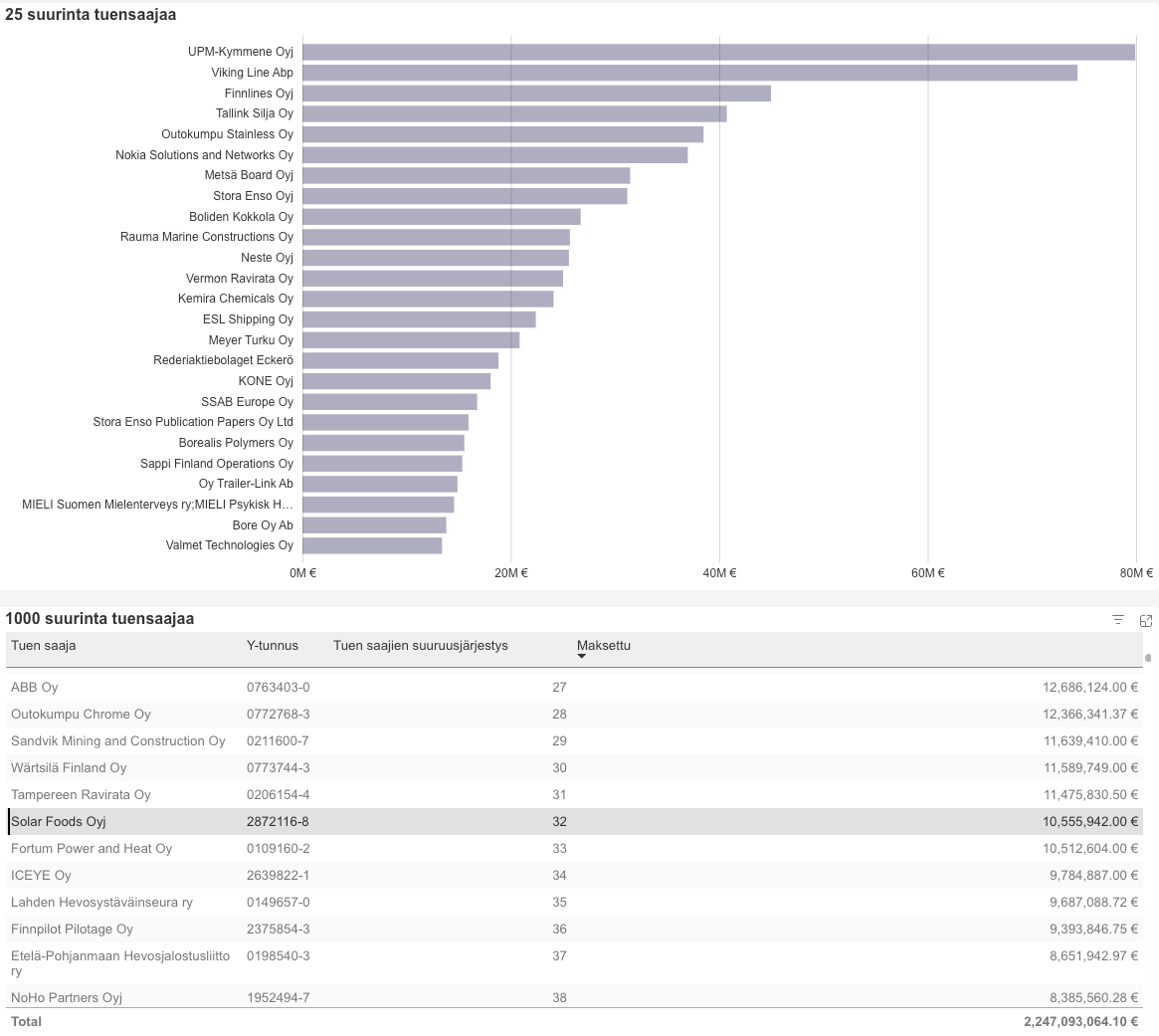Select the Oy Trailer-Link Ab bar
1159x1036 pixels.
click(x=380, y=485)
